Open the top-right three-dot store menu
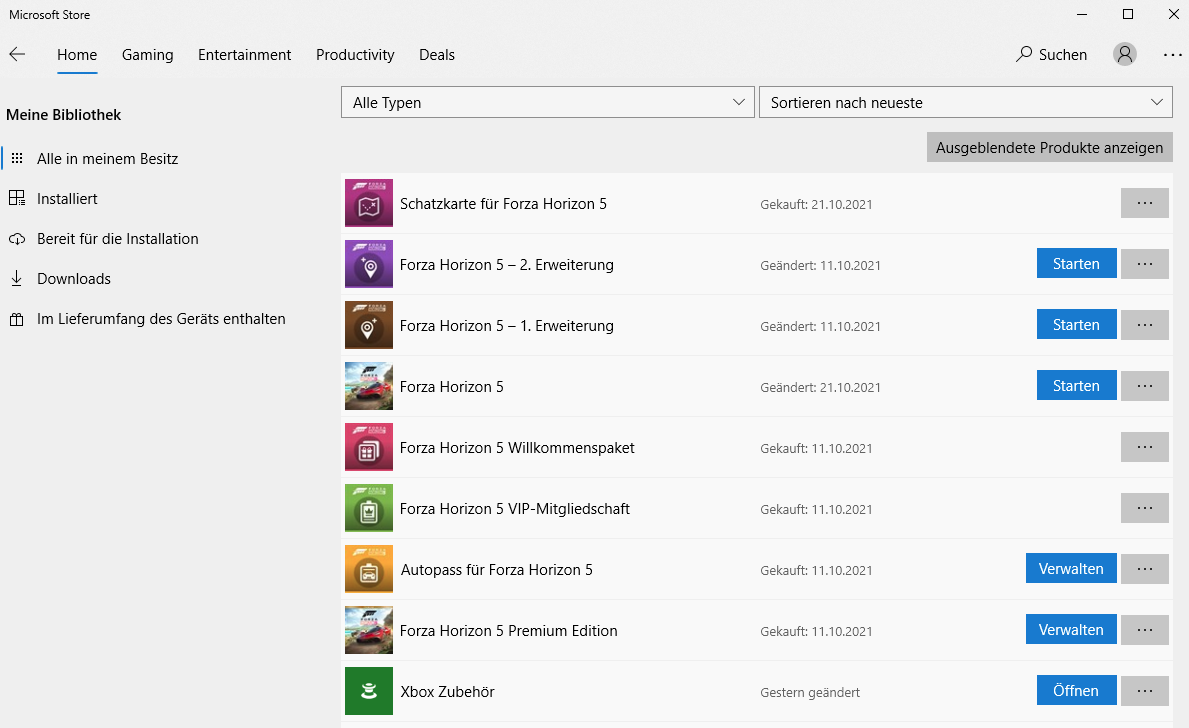 [x=1172, y=55]
